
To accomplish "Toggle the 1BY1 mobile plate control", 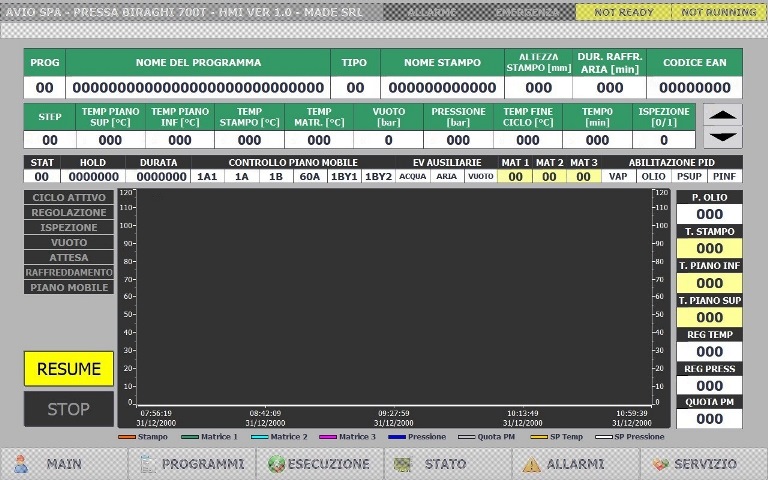I will 344,176.
